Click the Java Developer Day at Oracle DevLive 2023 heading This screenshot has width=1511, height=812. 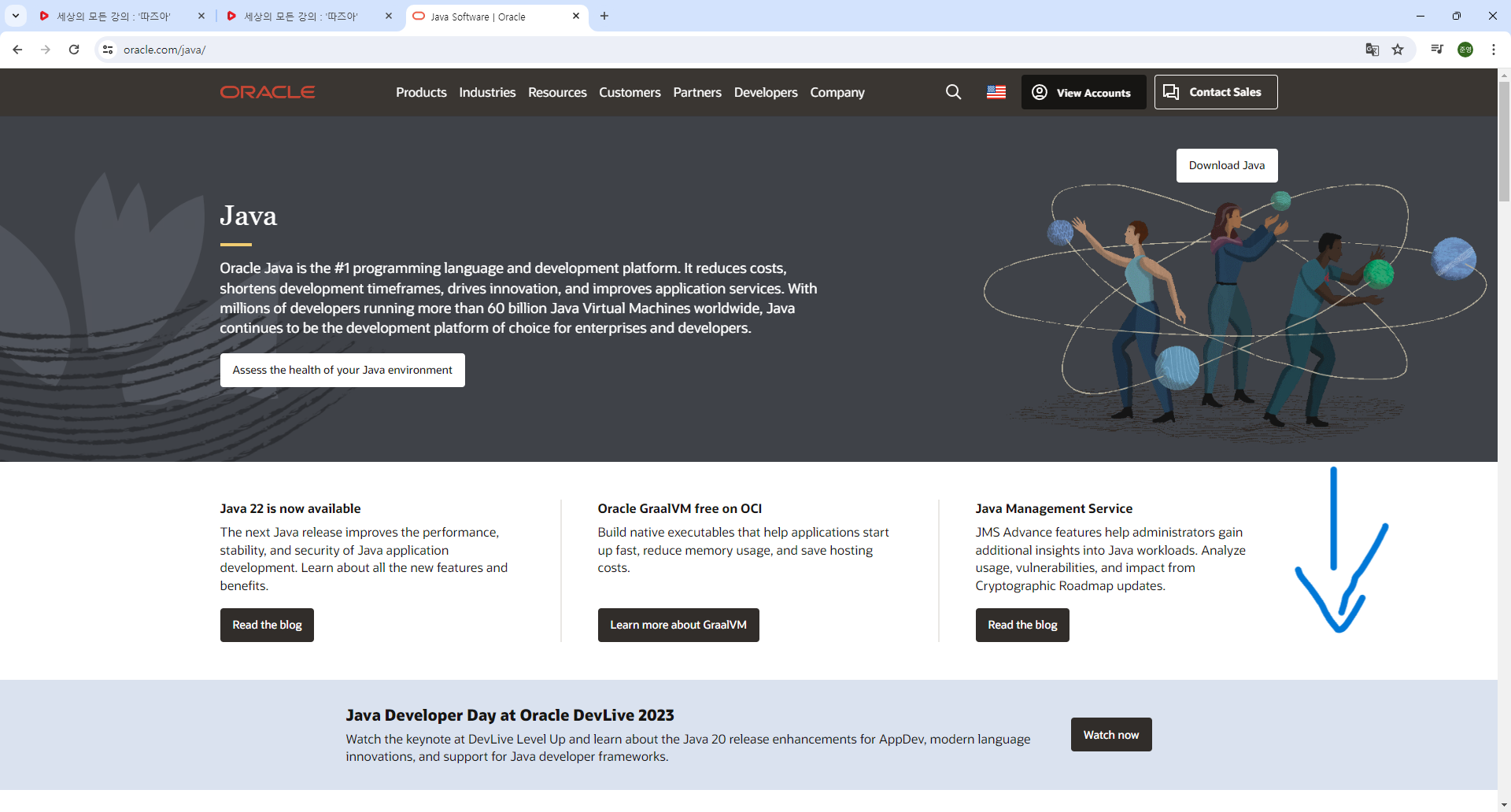[510, 715]
